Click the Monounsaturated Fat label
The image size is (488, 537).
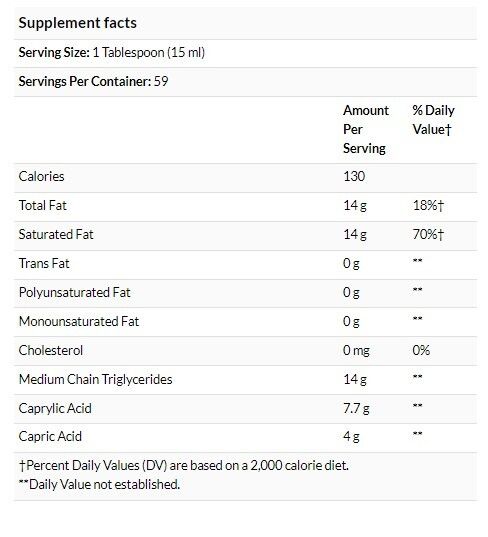point(79,322)
